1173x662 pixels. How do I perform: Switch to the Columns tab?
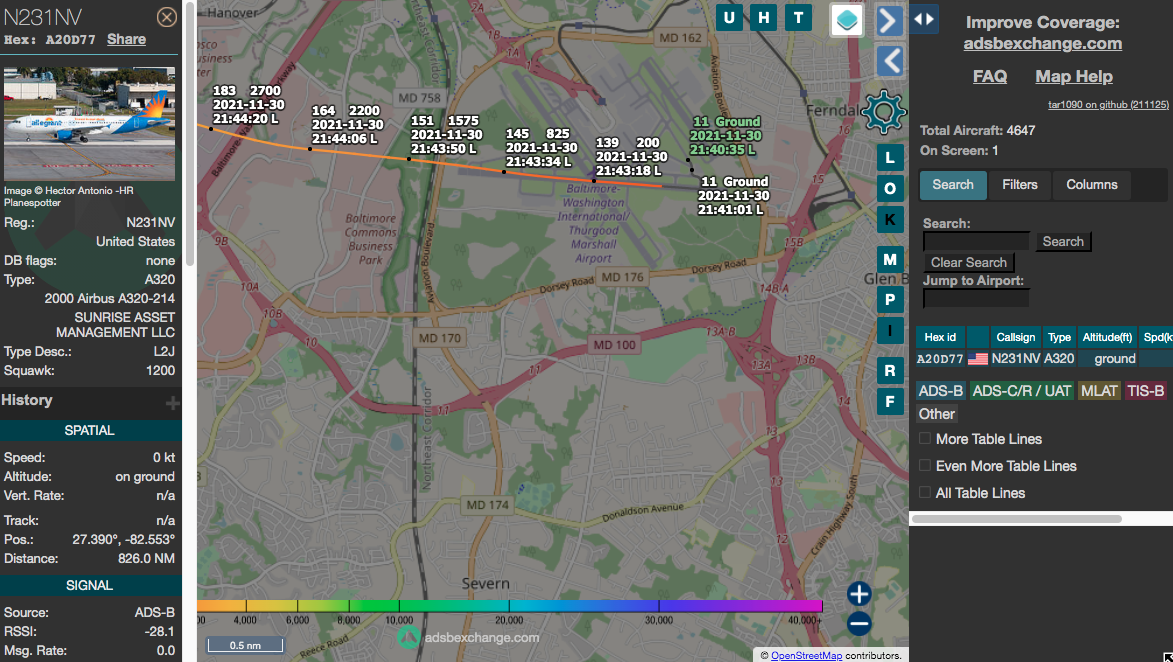1091,185
